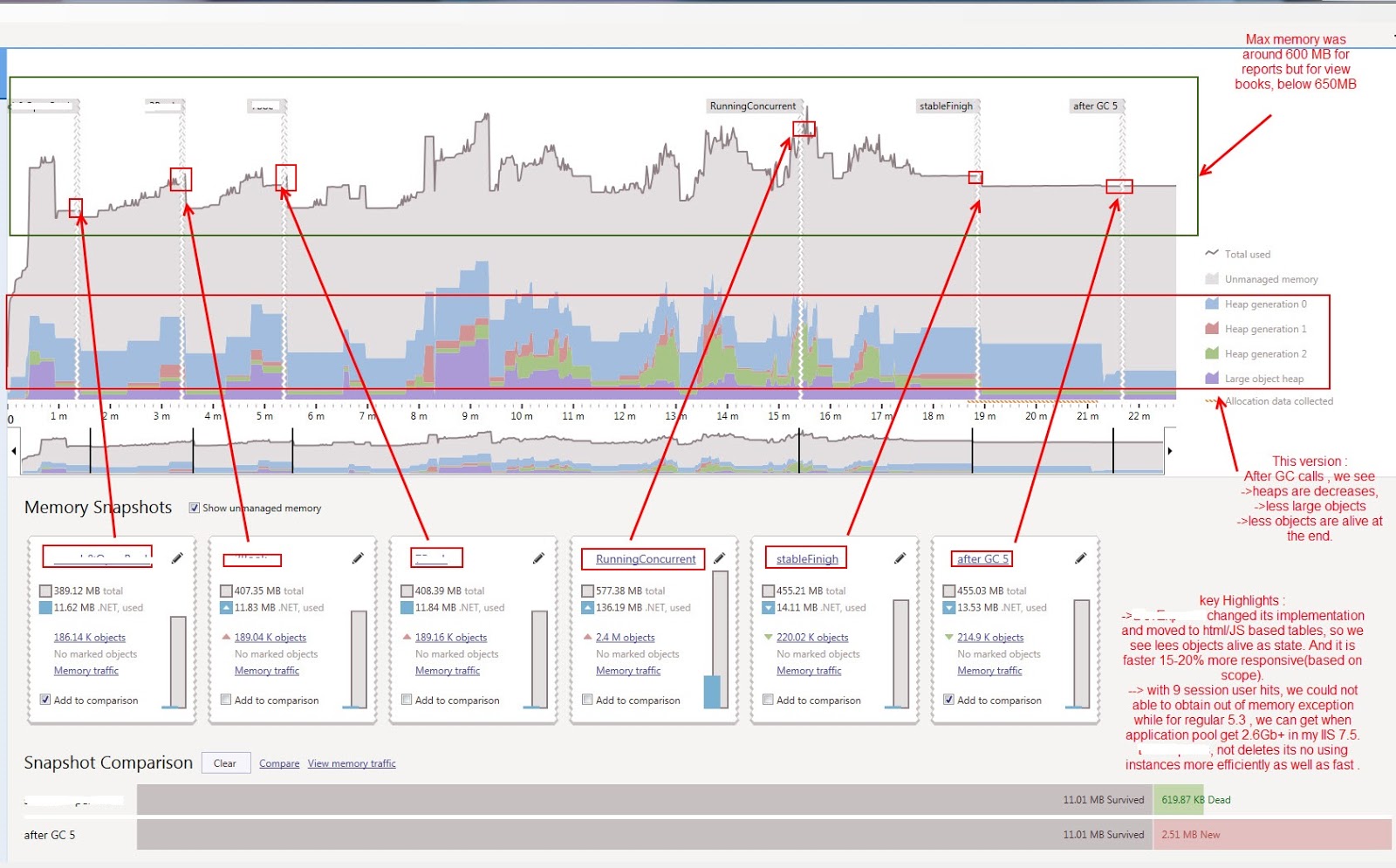Toggle the Show unmanaged memory checkbox
Screen dimensions: 1396x868
(x=195, y=508)
